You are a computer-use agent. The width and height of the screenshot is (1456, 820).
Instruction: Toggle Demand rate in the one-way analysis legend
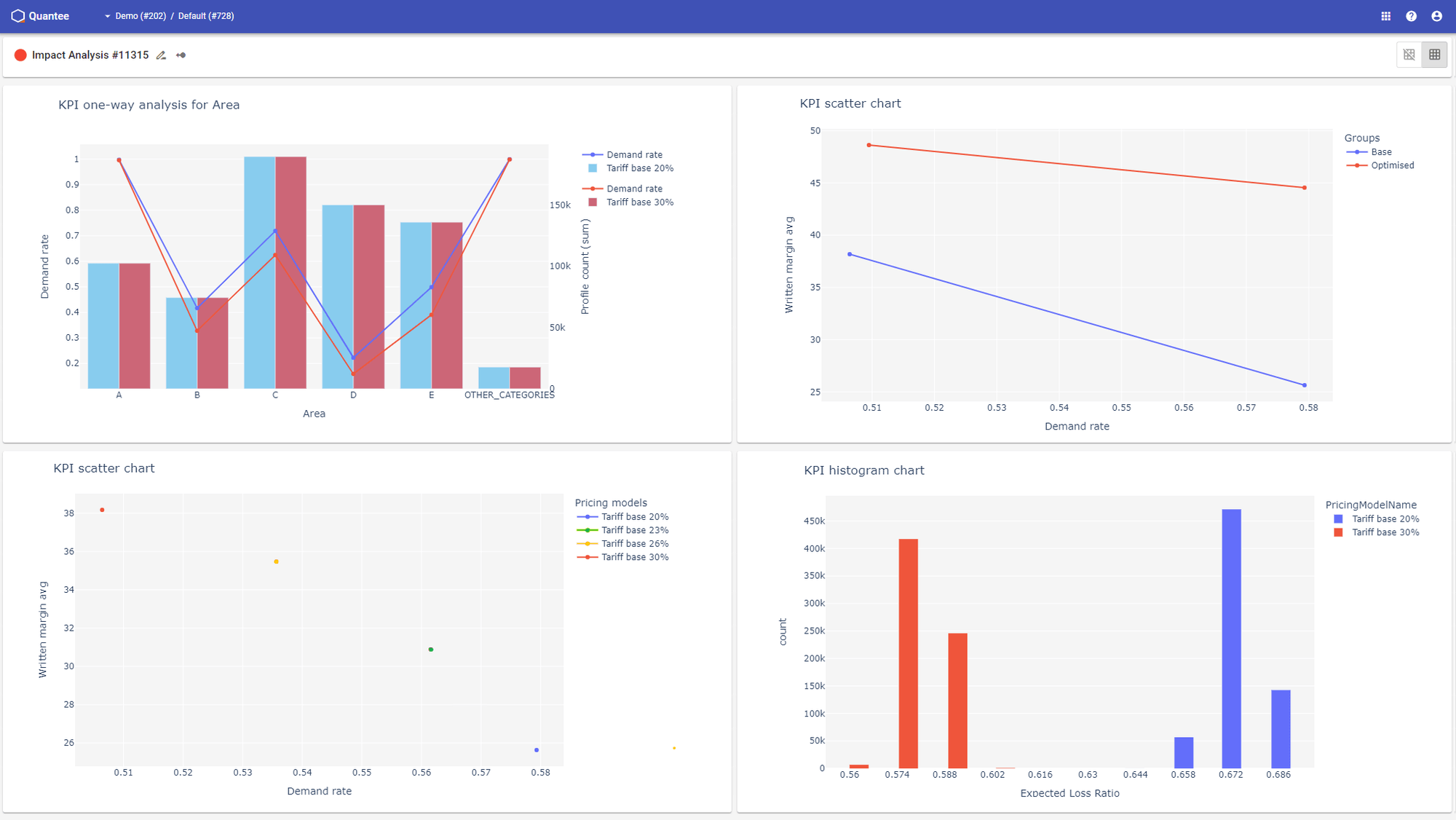(x=634, y=154)
